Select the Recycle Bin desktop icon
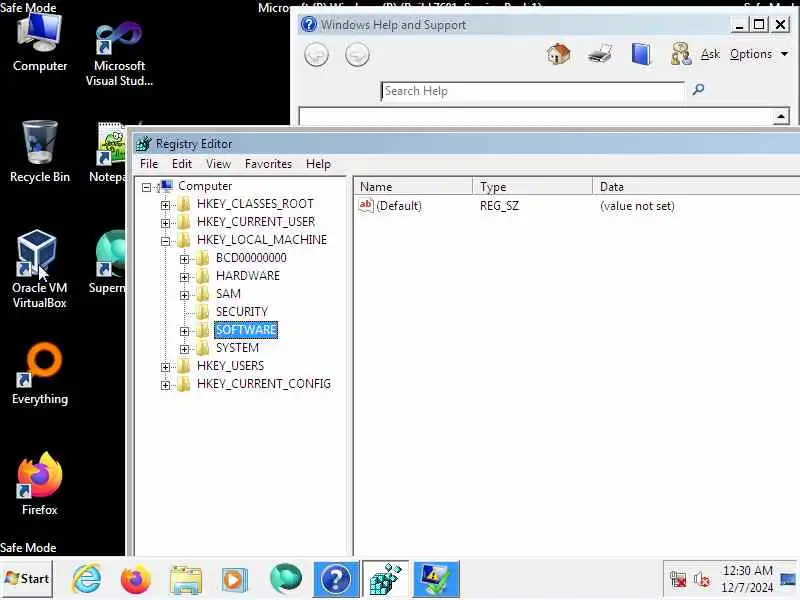 [x=40, y=152]
